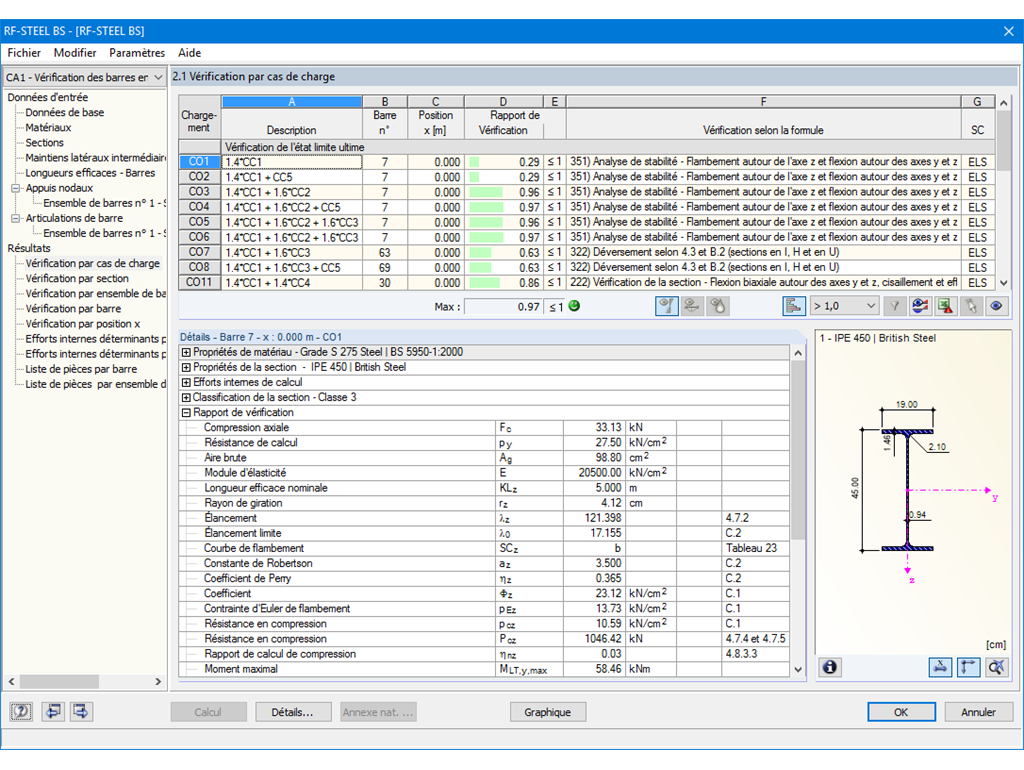Click the funnel filter icon
The image size is (1024, 770).
point(895,306)
